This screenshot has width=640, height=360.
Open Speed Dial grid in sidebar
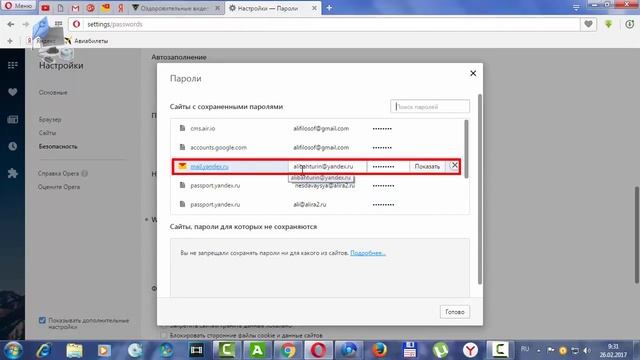click(12, 65)
